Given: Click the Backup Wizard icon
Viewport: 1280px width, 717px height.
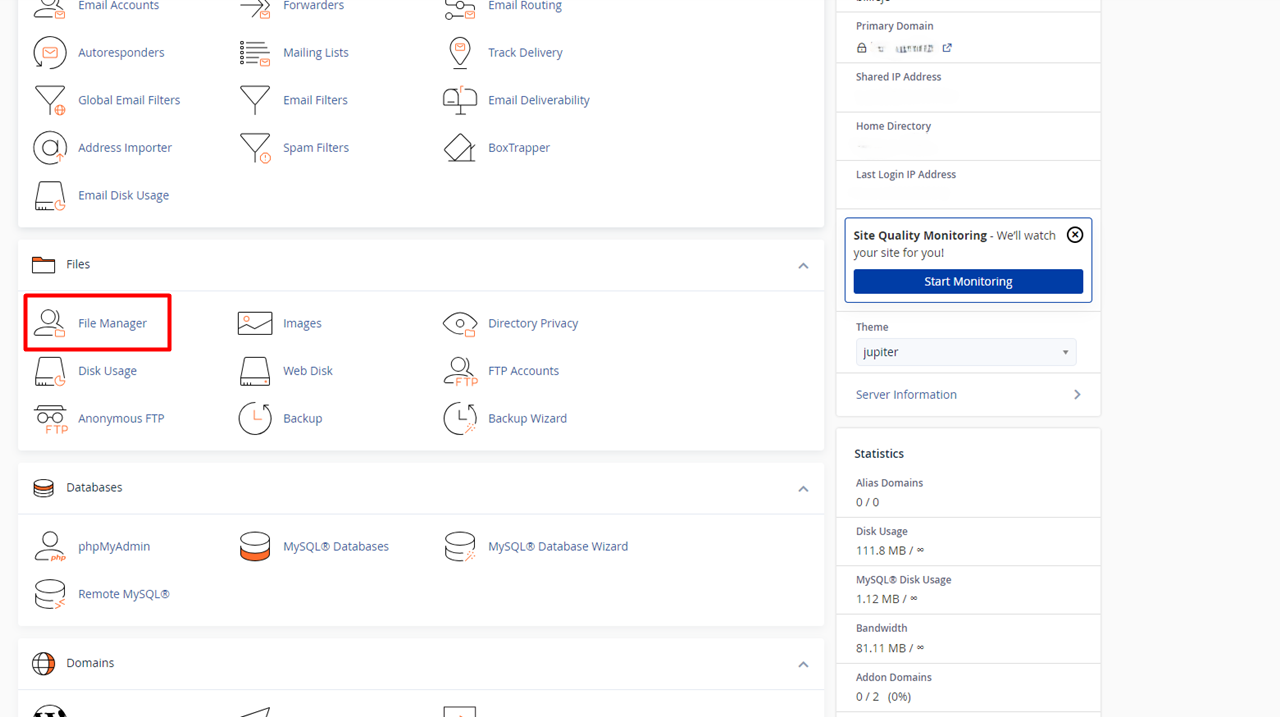Looking at the screenshot, I should [x=460, y=419].
